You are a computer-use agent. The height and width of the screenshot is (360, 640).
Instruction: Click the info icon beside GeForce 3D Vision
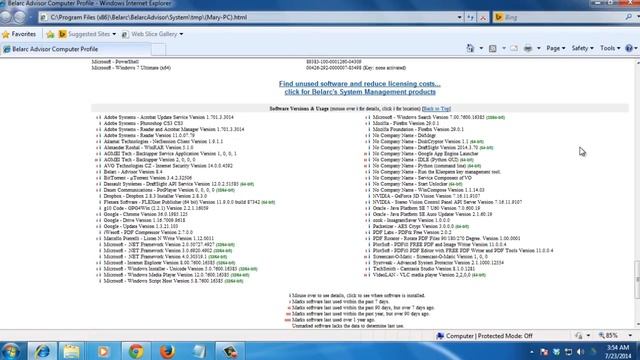[369, 196]
